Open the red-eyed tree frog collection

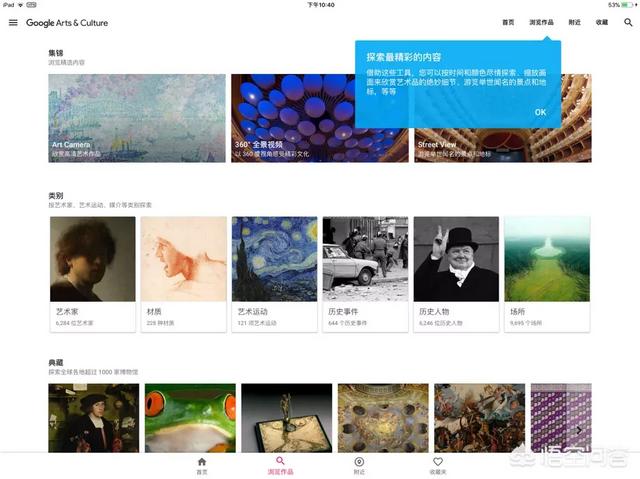190,418
